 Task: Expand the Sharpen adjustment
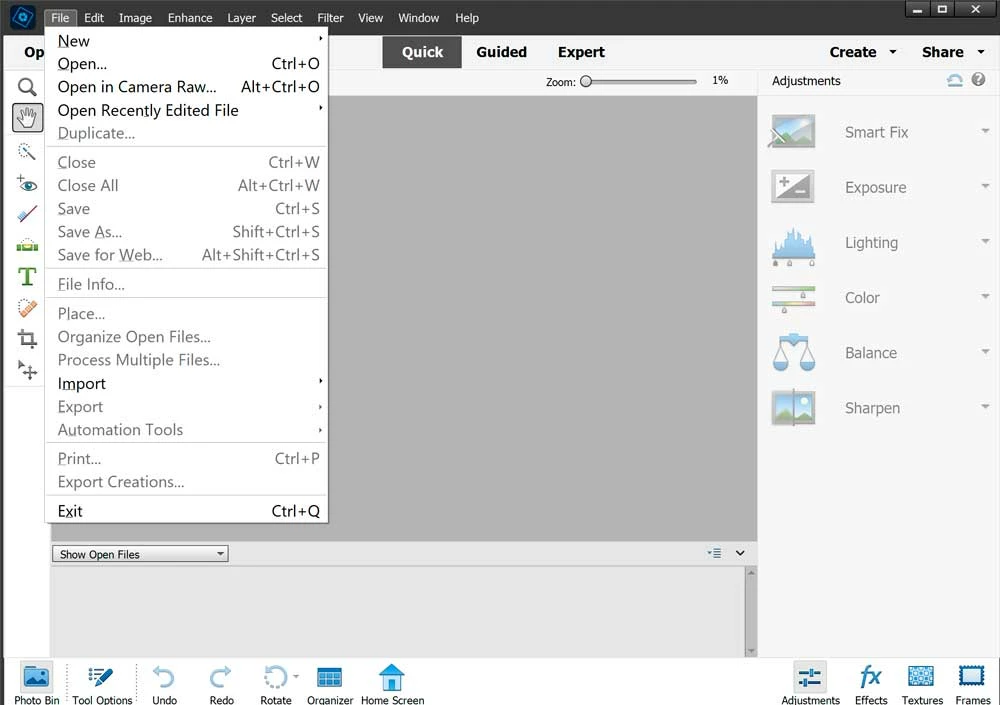(985, 406)
